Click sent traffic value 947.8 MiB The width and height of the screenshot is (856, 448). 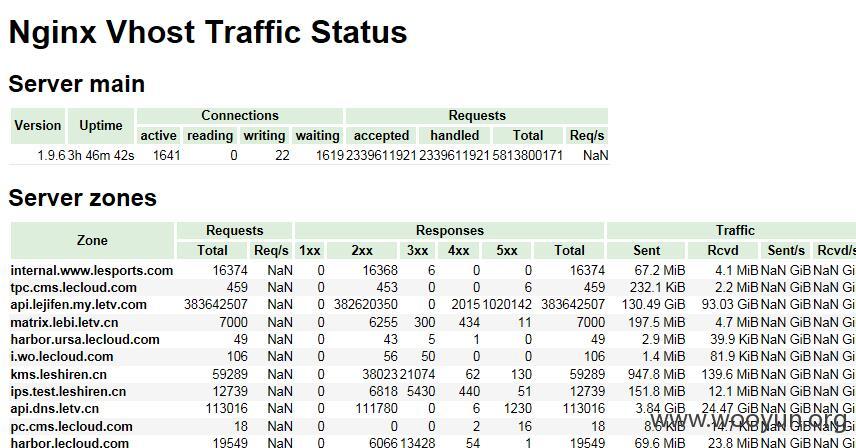(x=656, y=375)
